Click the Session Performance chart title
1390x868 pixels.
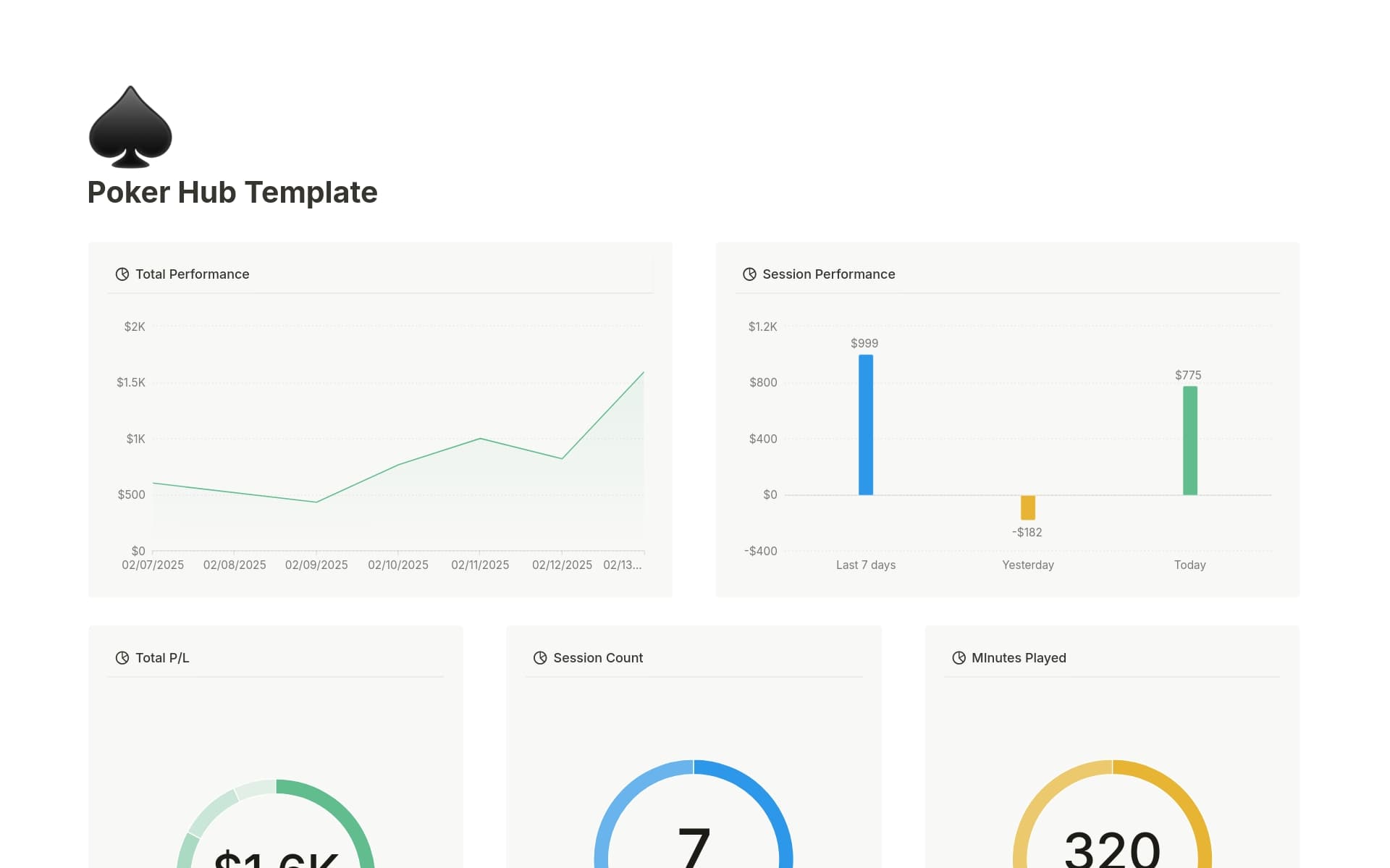828,274
